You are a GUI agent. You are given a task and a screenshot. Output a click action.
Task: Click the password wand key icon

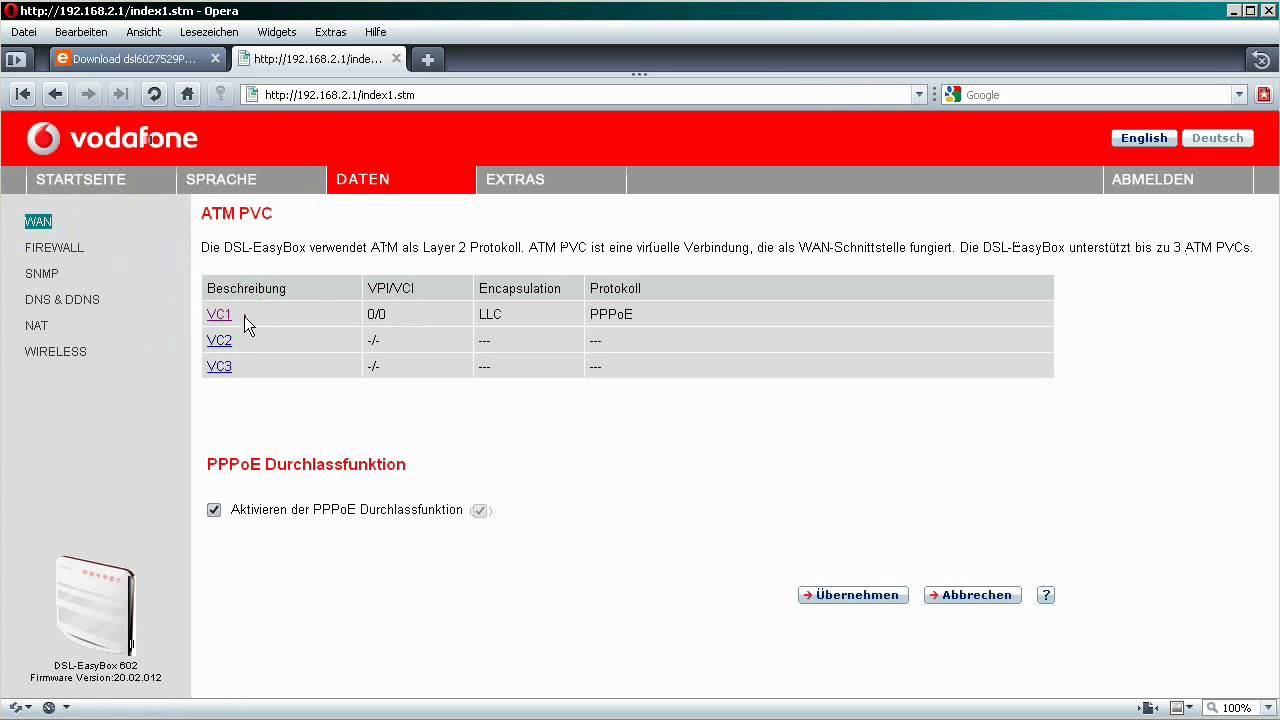pyautogui.click(x=220, y=94)
